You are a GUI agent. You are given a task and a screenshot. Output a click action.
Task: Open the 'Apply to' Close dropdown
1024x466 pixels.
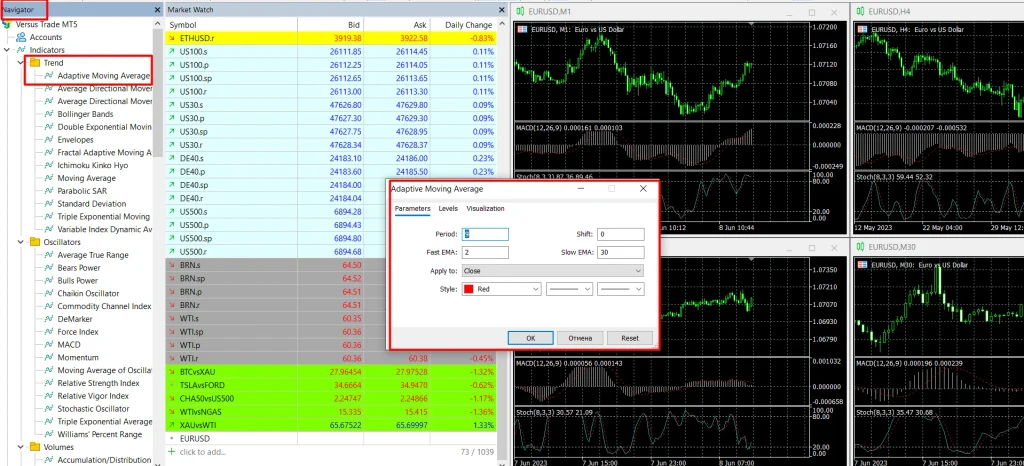pyautogui.click(x=552, y=270)
